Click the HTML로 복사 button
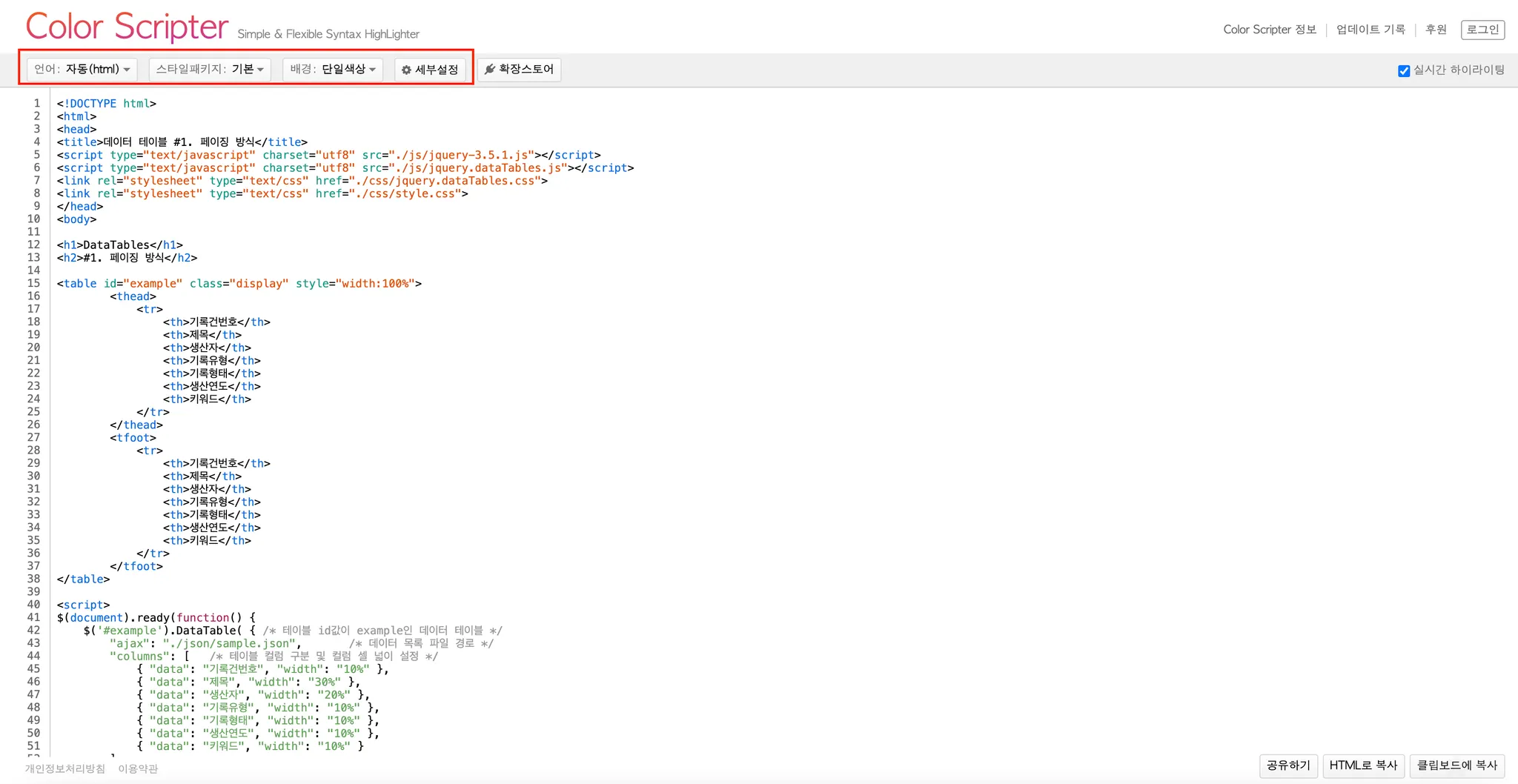Screen dimensions: 1518x784 (x=1363, y=765)
